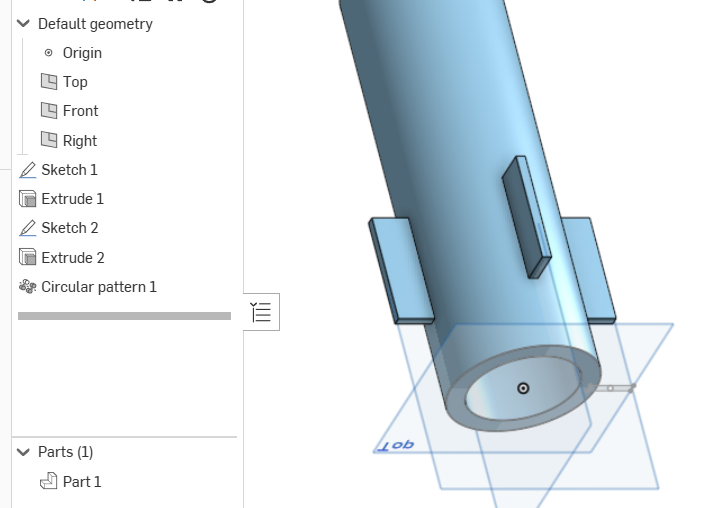The width and height of the screenshot is (719, 508).
Task: Collapse the Default geometry group
Action: (23, 23)
